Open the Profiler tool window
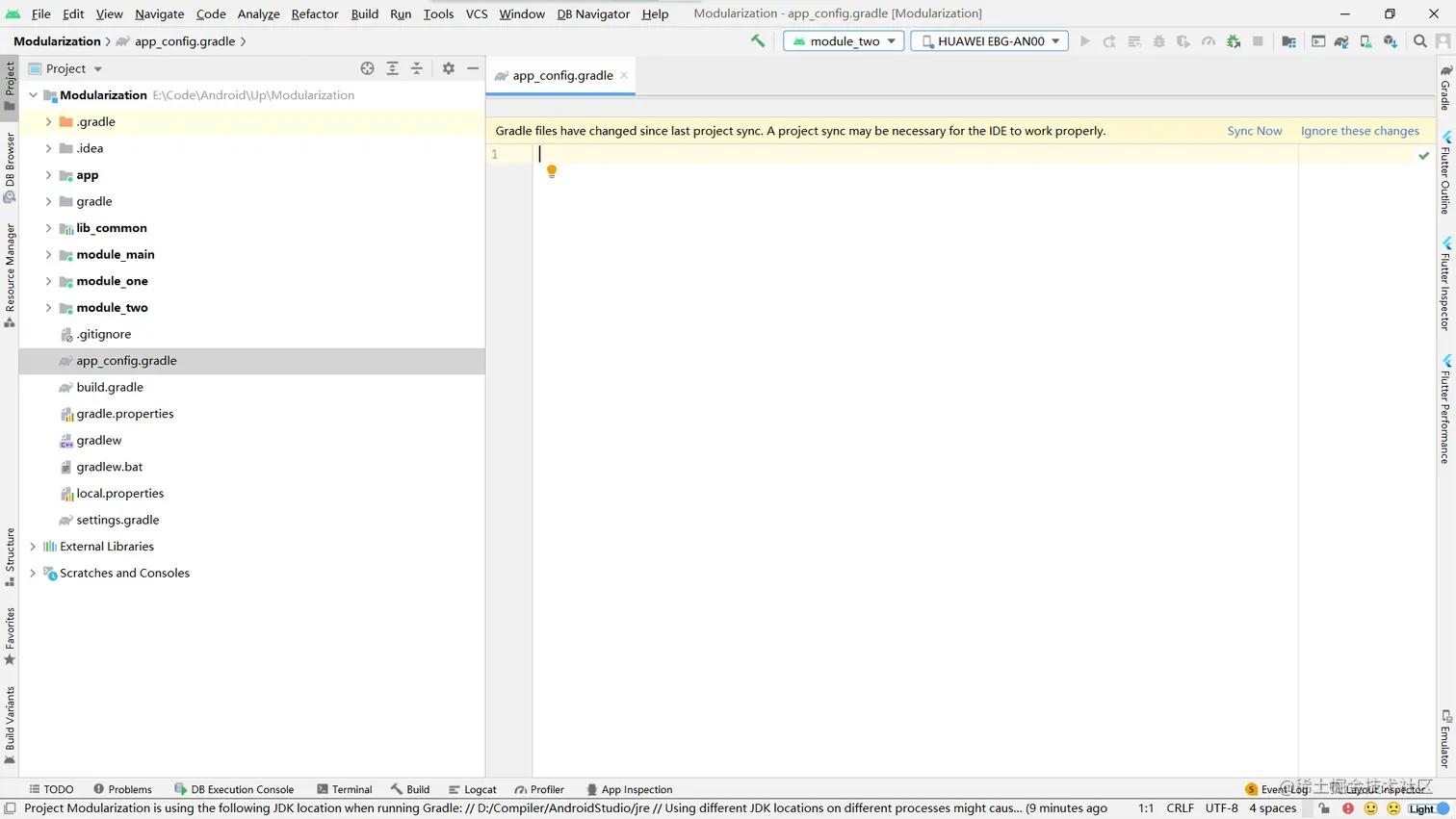The height and width of the screenshot is (819, 1456). click(x=539, y=789)
